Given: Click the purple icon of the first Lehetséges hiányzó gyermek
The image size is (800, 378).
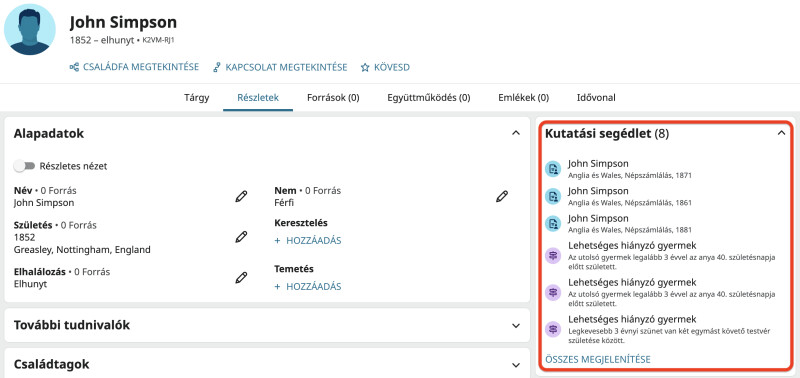Looking at the screenshot, I should (x=553, y=255).
